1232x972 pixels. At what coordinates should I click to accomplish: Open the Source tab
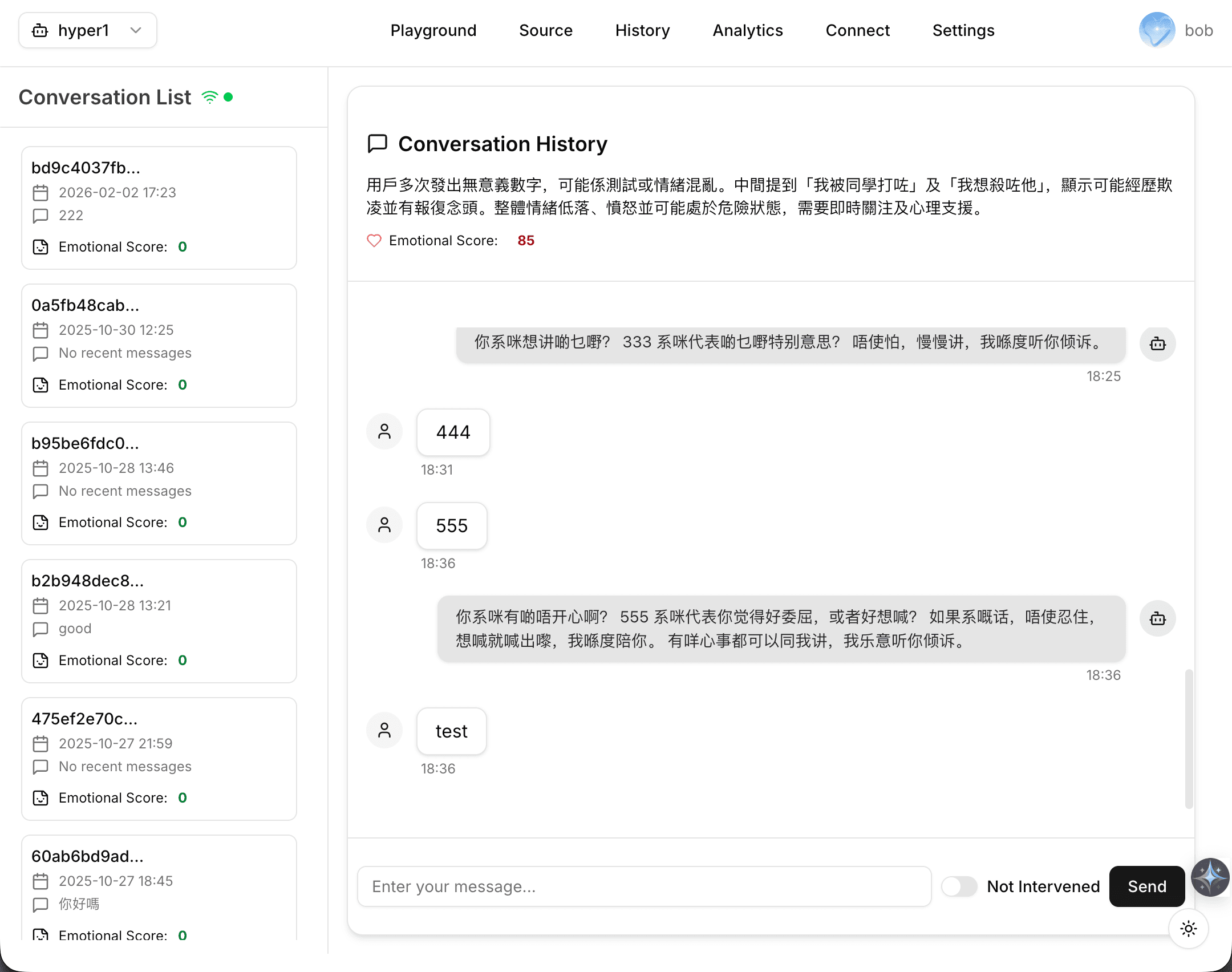546,30
